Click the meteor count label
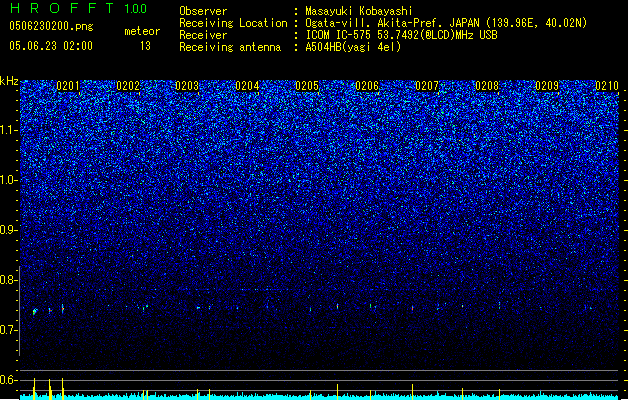Viewport: 629px width, 400px height. (x=142, y=31)
